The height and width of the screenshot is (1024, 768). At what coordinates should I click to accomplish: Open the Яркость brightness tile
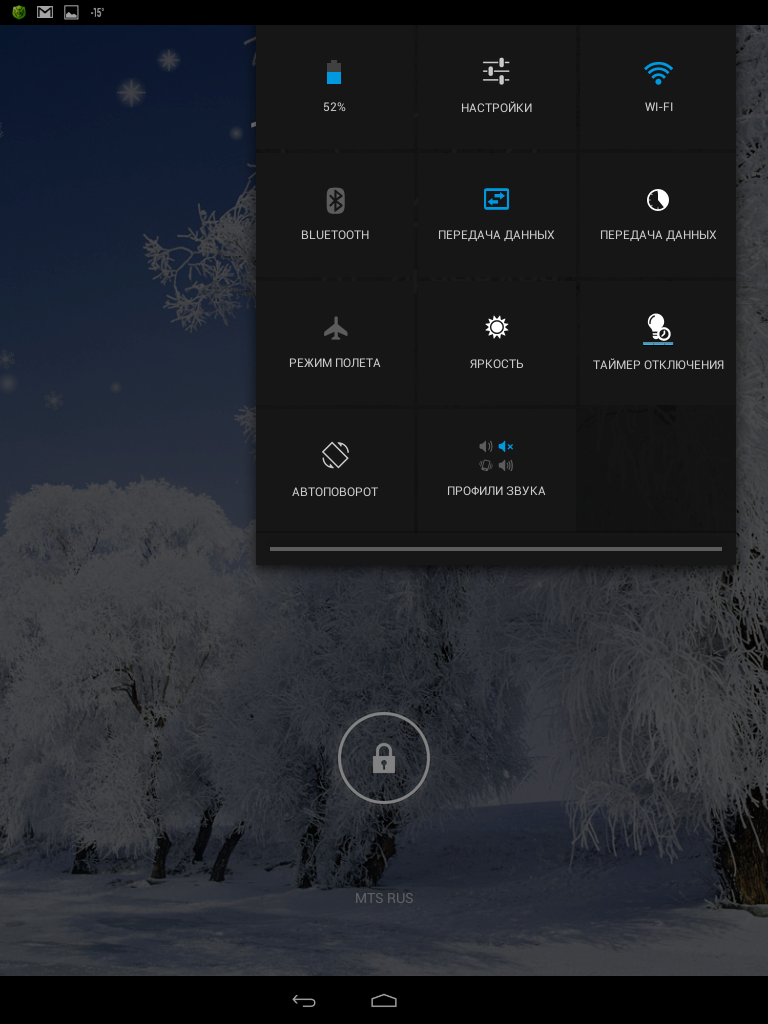[x=496, y=343]
